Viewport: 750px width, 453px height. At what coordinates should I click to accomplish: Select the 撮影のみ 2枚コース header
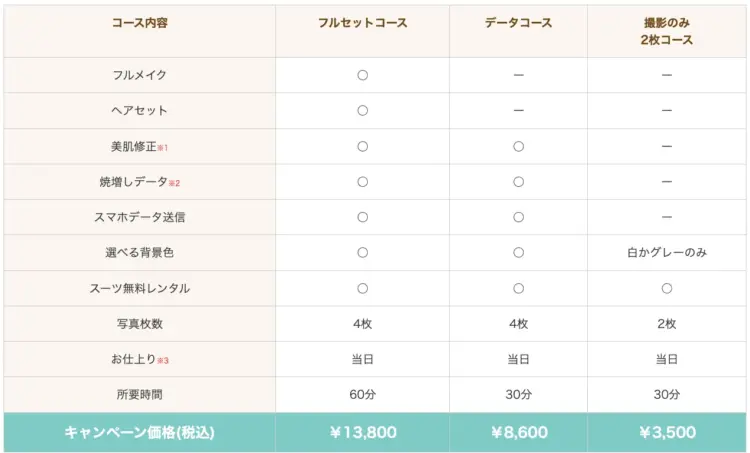coord(666,31)
